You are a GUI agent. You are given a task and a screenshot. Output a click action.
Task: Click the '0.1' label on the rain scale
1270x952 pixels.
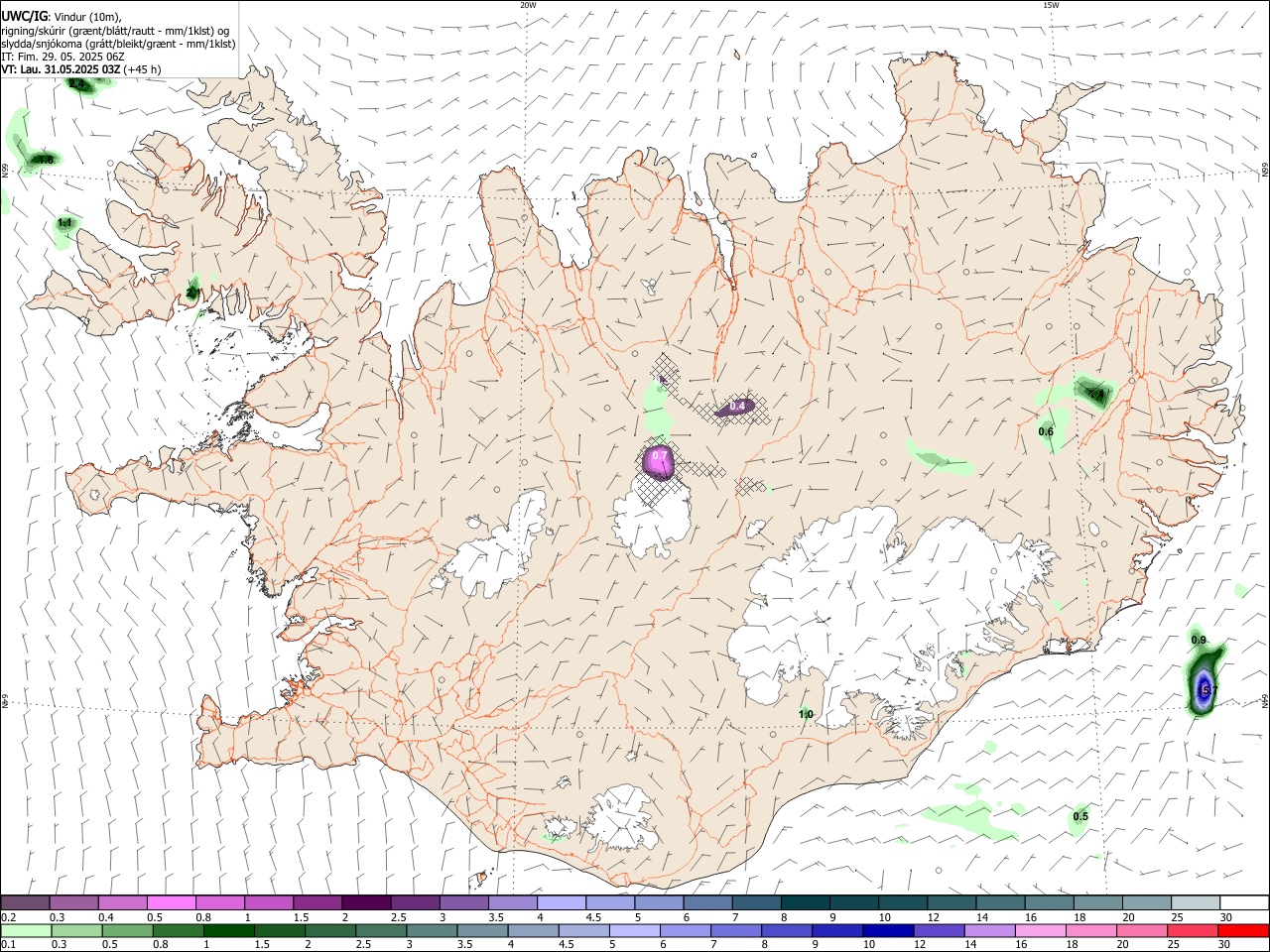point(8,945)
